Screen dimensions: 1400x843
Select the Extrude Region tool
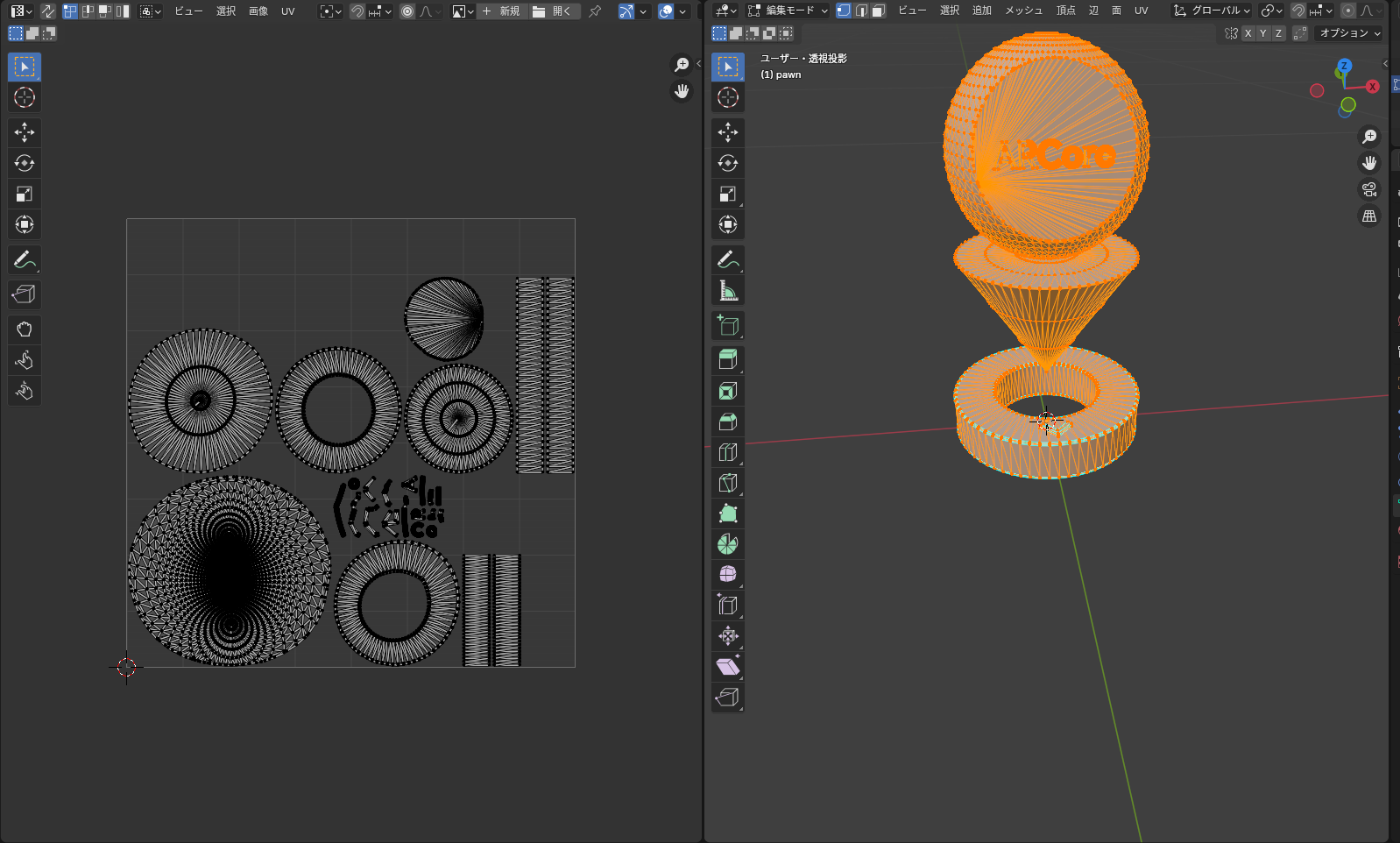[727, 359]
